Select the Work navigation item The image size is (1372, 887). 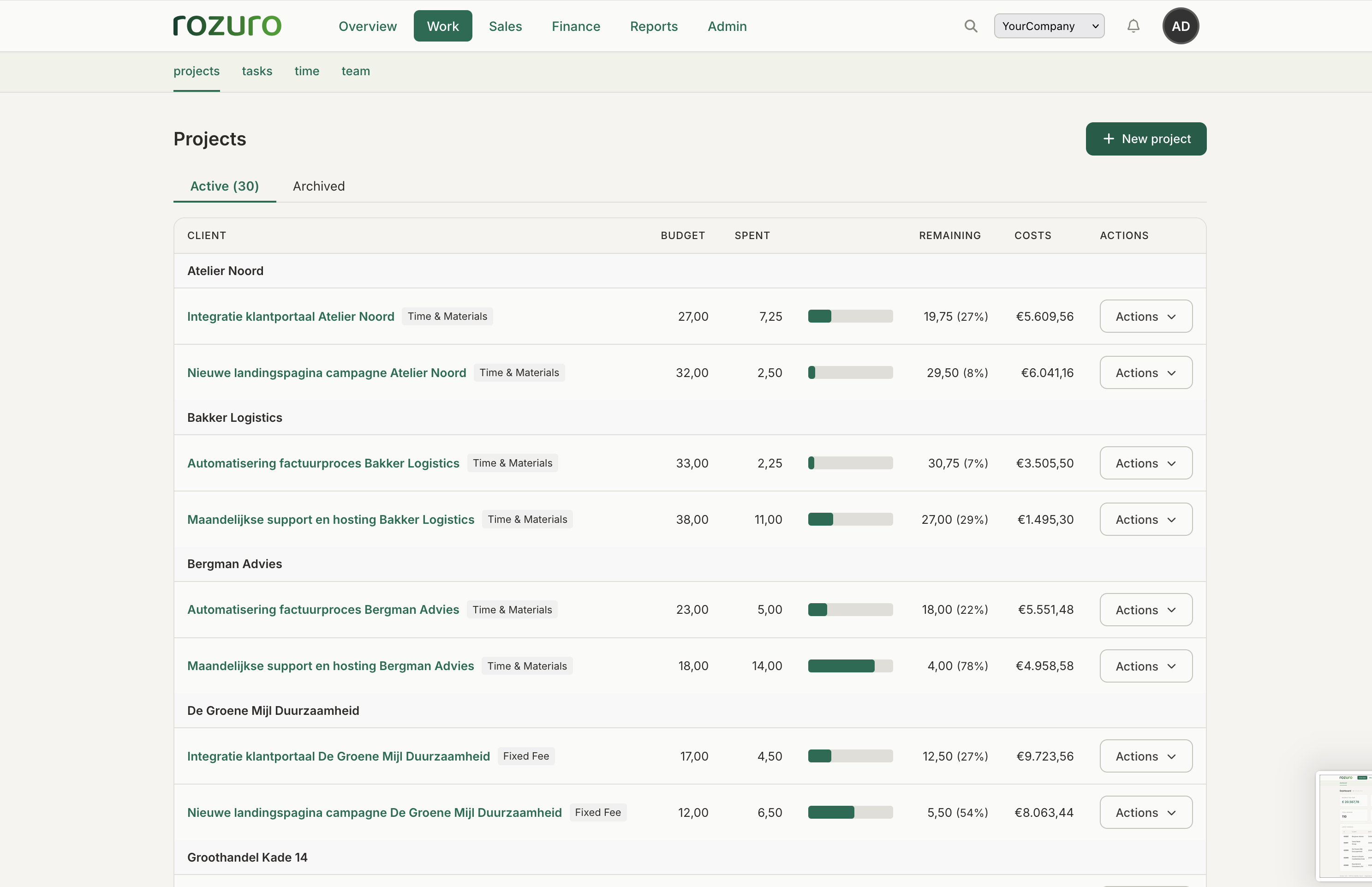pyautogui.click(x=443, y=26)
